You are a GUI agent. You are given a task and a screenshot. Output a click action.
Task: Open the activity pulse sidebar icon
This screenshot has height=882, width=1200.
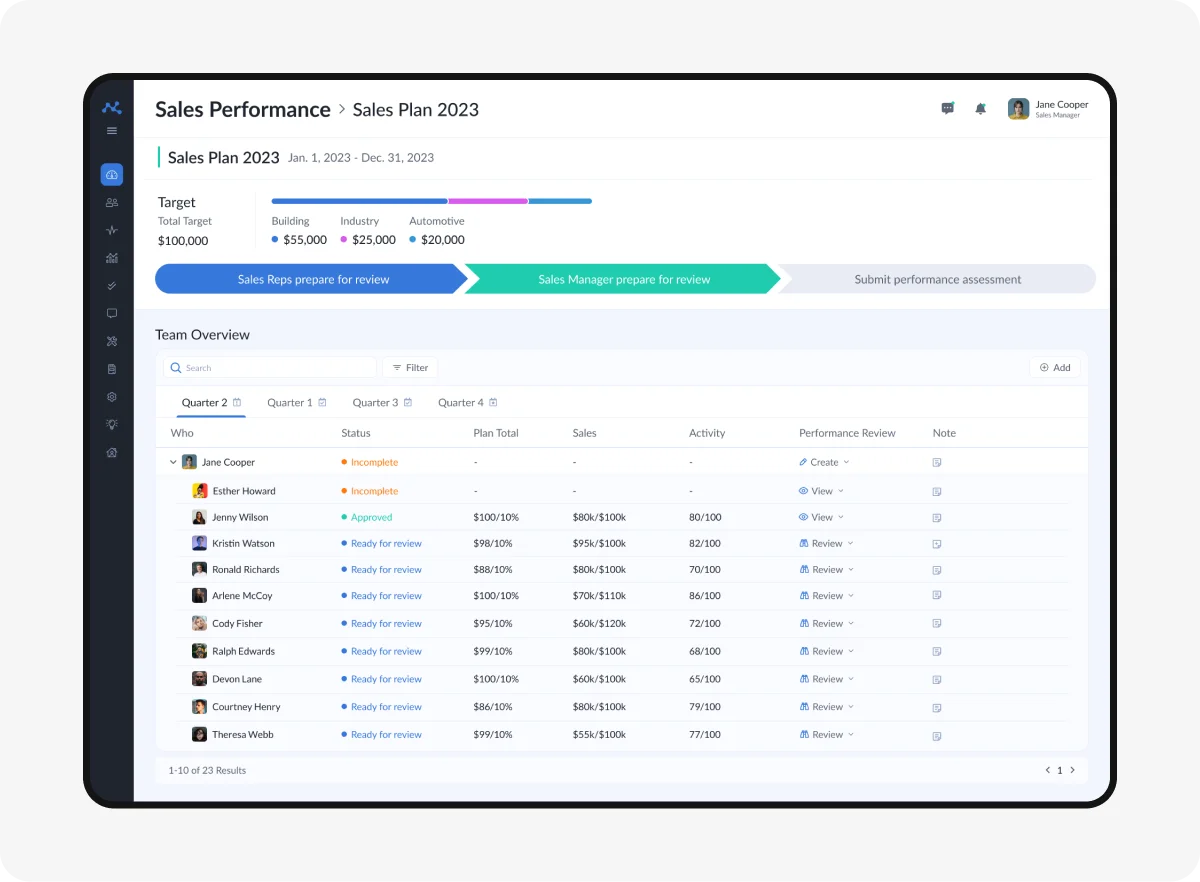[x=111, y=230]
